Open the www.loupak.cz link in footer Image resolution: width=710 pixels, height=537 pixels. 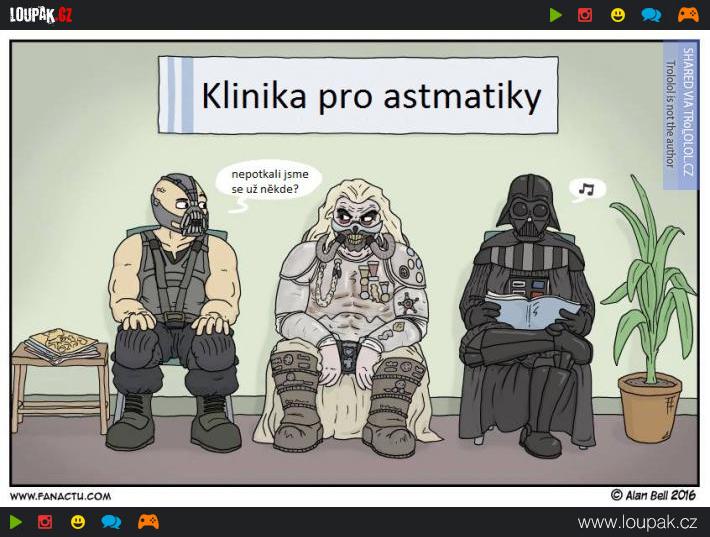point(637,523)
